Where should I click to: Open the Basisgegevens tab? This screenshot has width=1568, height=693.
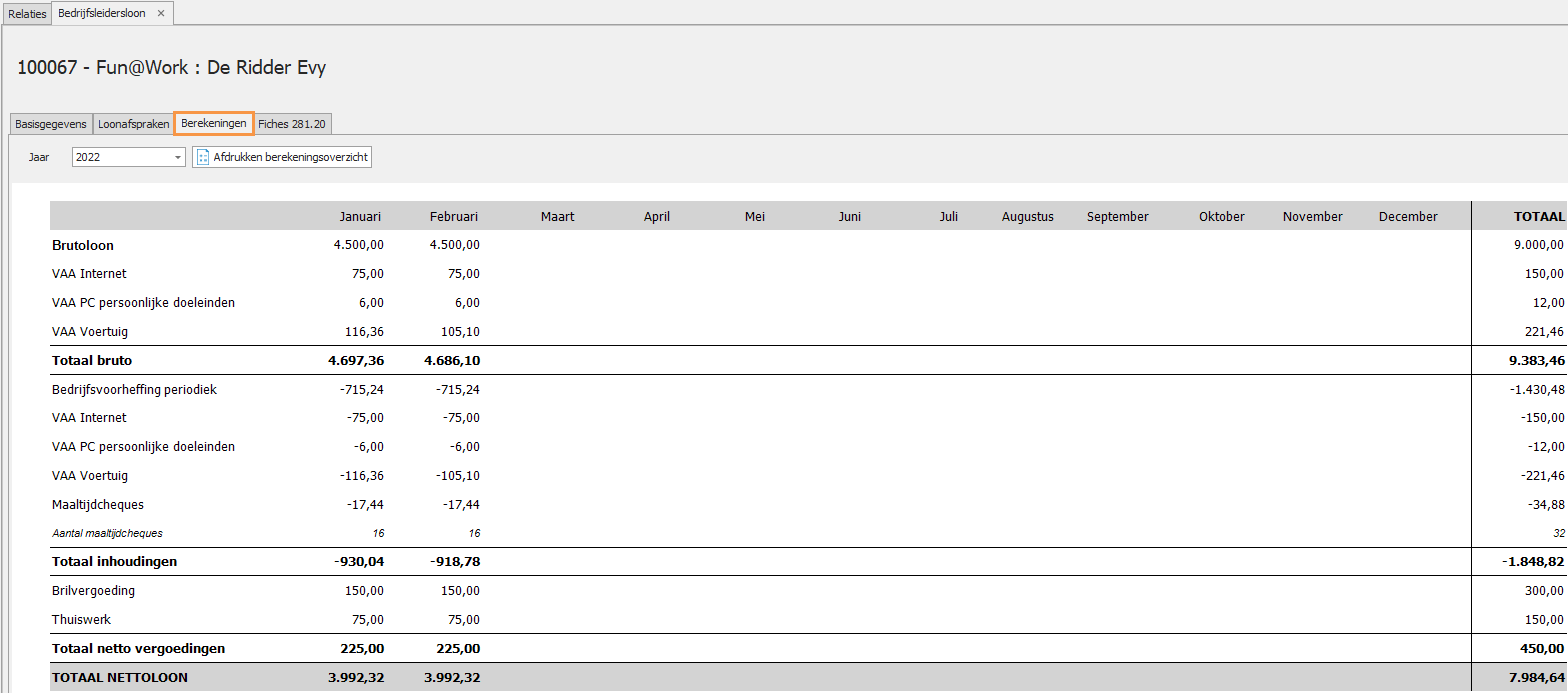(50, 124)
